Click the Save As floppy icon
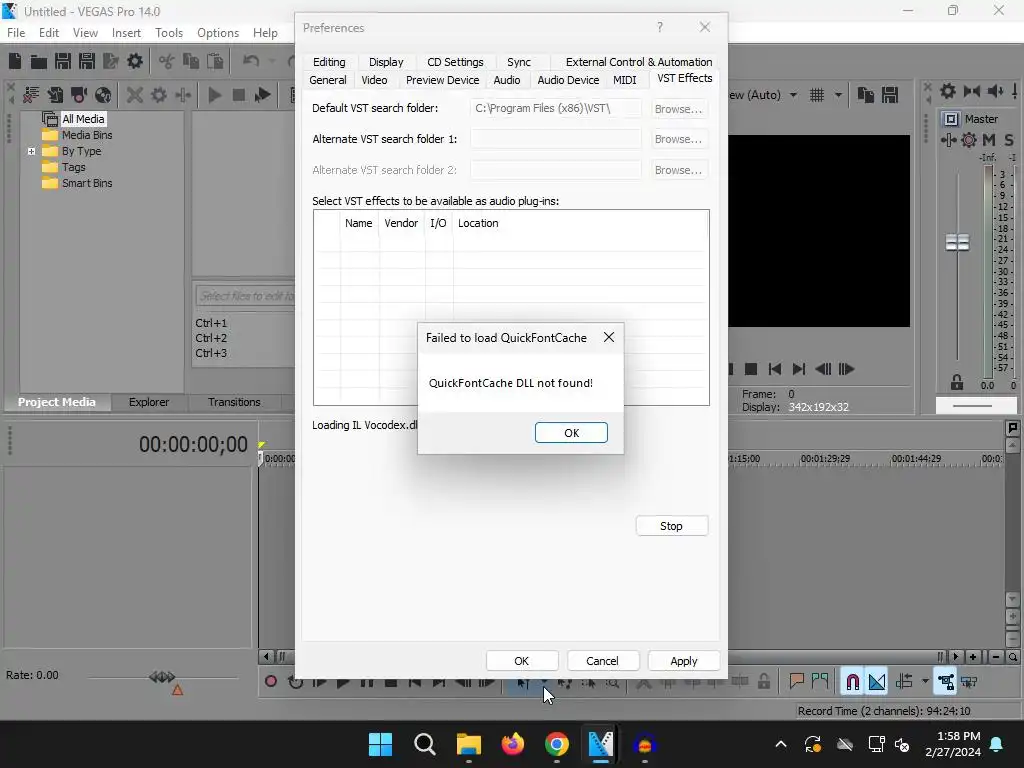This screenshot has width=1024, height=768. coord(87,61)
